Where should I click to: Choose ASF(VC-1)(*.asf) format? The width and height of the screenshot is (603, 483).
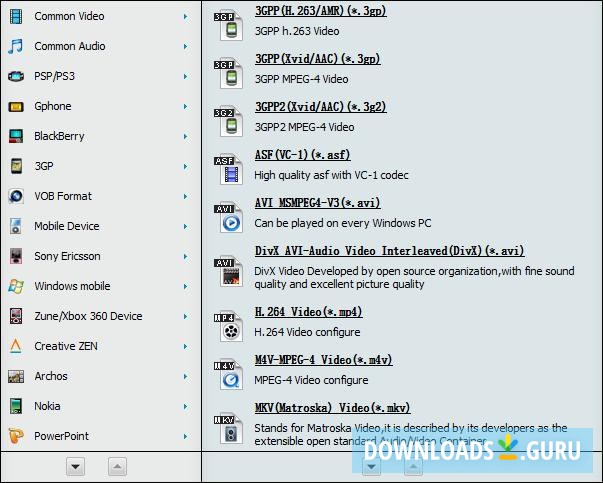click(x=302, y=155)
